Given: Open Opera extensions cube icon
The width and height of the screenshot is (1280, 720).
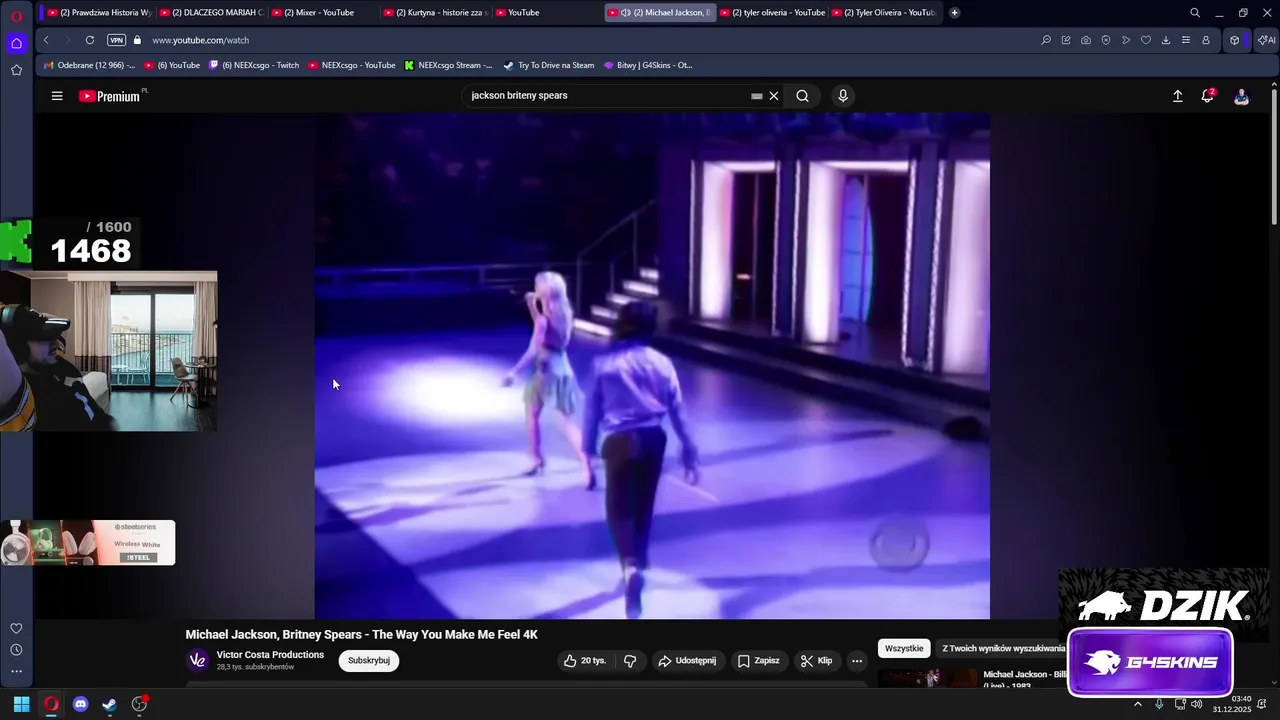Looking at the screenshot, I should [x=1235, y=40].
